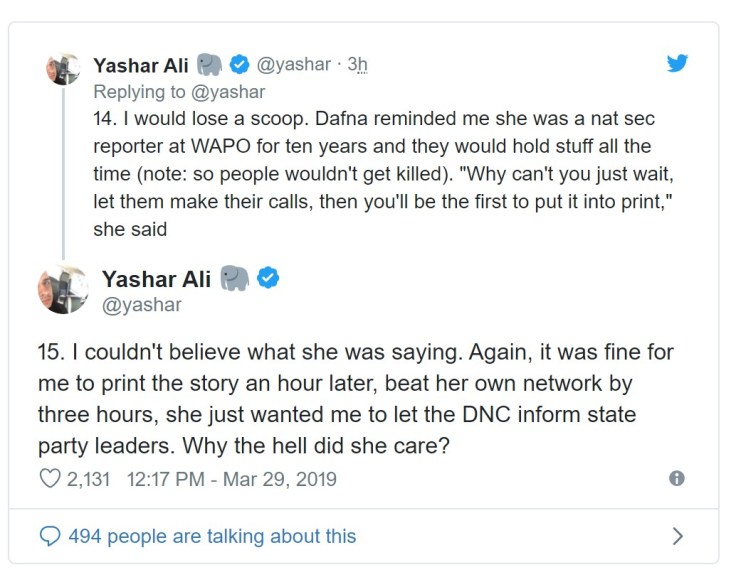Click the speech bubble conversation icon
The width and height of the screenshot is (736, 577).
49,537
